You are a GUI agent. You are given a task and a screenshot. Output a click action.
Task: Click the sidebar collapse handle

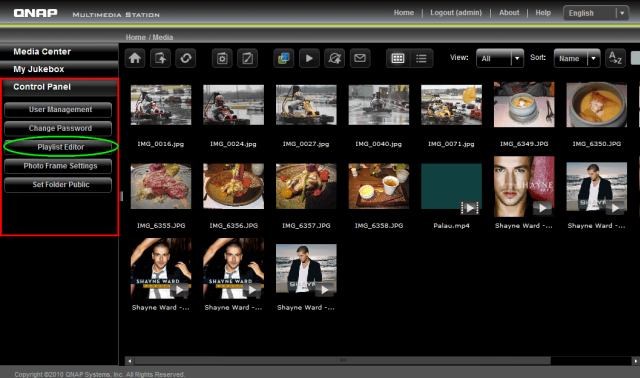pyautogui.click(x=121, y=196)
